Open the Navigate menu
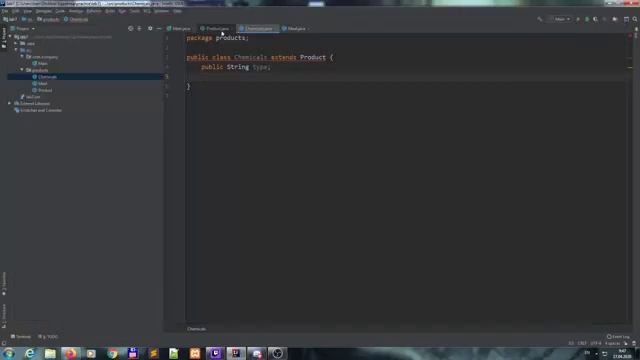 tap(44, 11)
